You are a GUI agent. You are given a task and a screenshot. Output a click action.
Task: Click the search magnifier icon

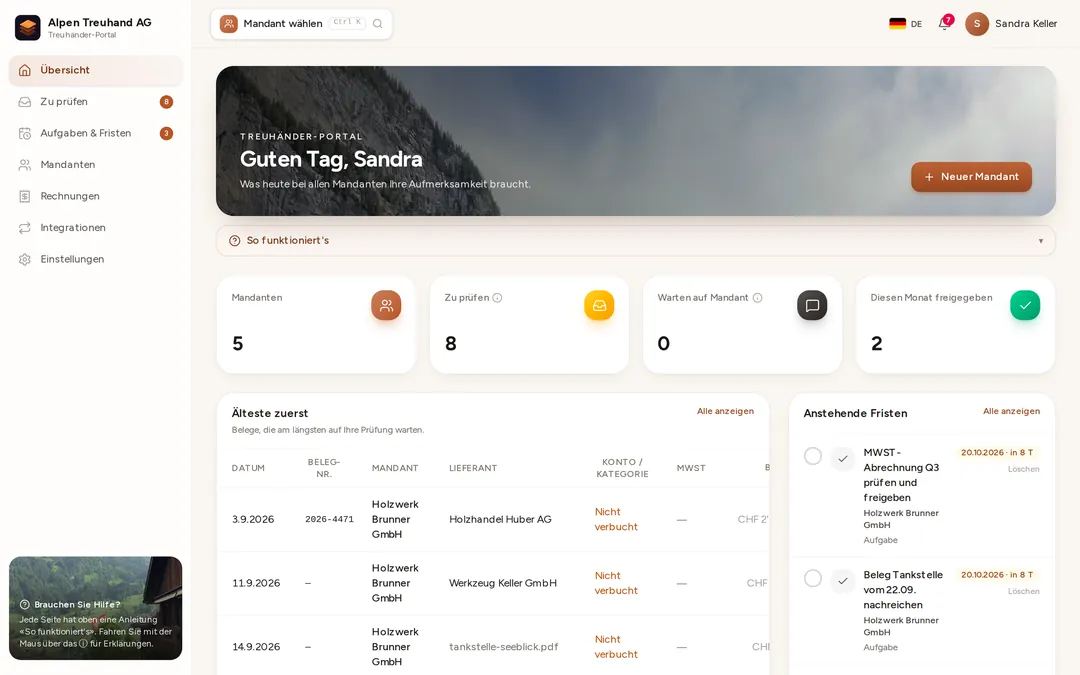[x=377, y=23]
